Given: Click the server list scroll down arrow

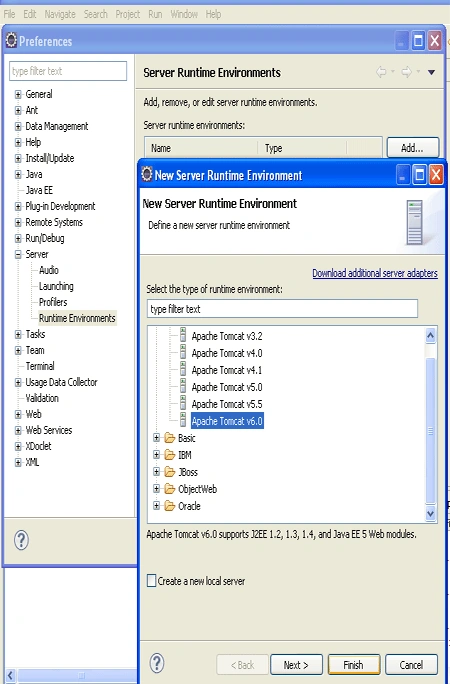Looking at the screenshot, I should click(x=430, y=513).
